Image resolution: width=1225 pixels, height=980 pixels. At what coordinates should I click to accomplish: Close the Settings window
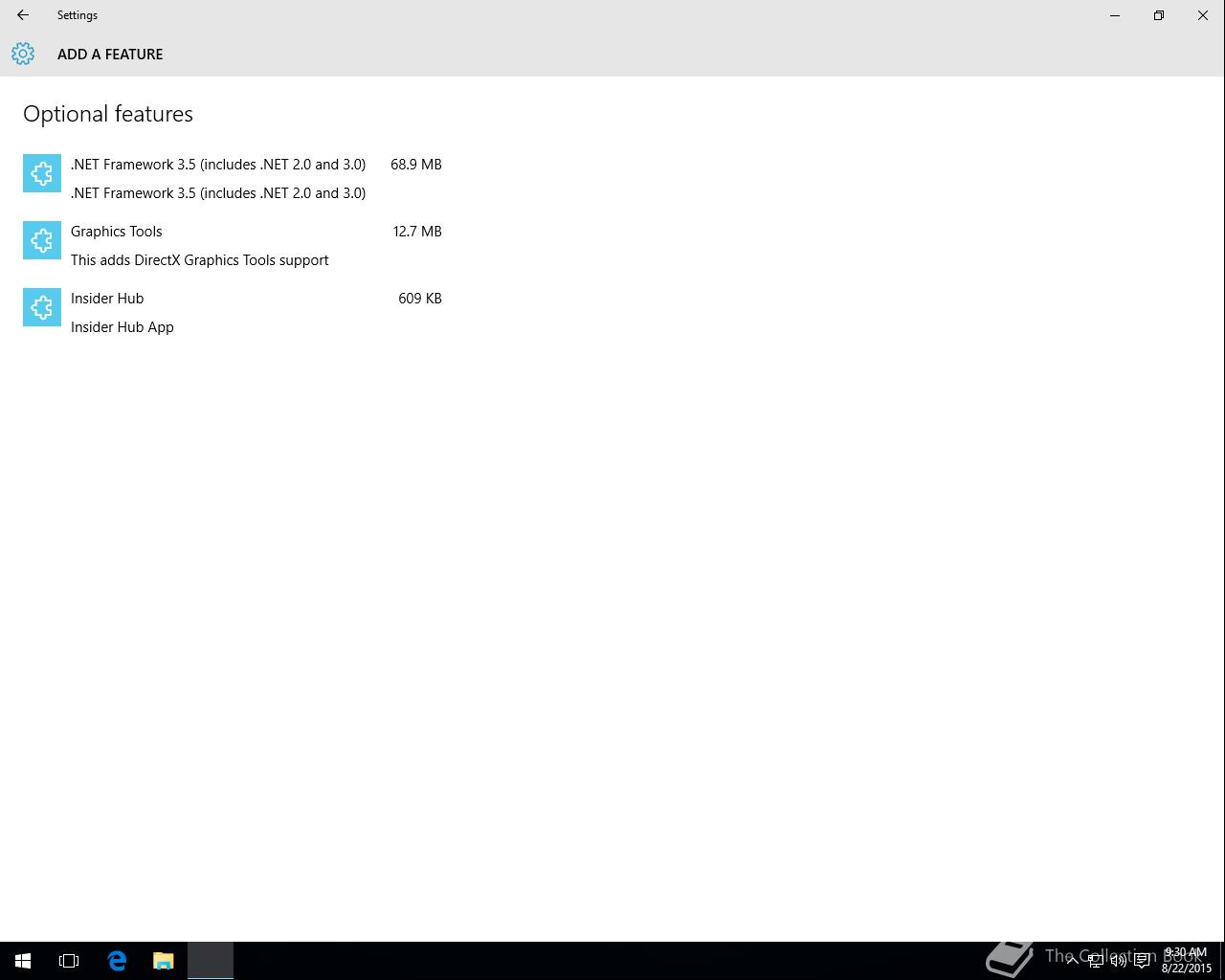[x=1203, y=15]
